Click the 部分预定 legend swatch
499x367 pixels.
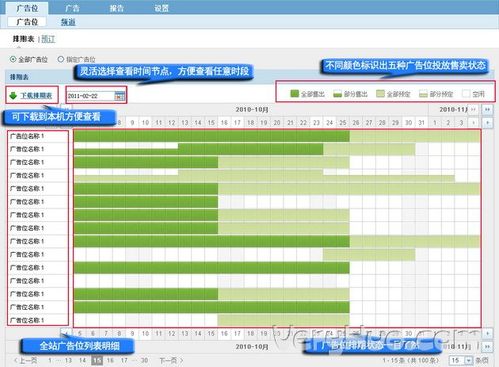[423, 94]
